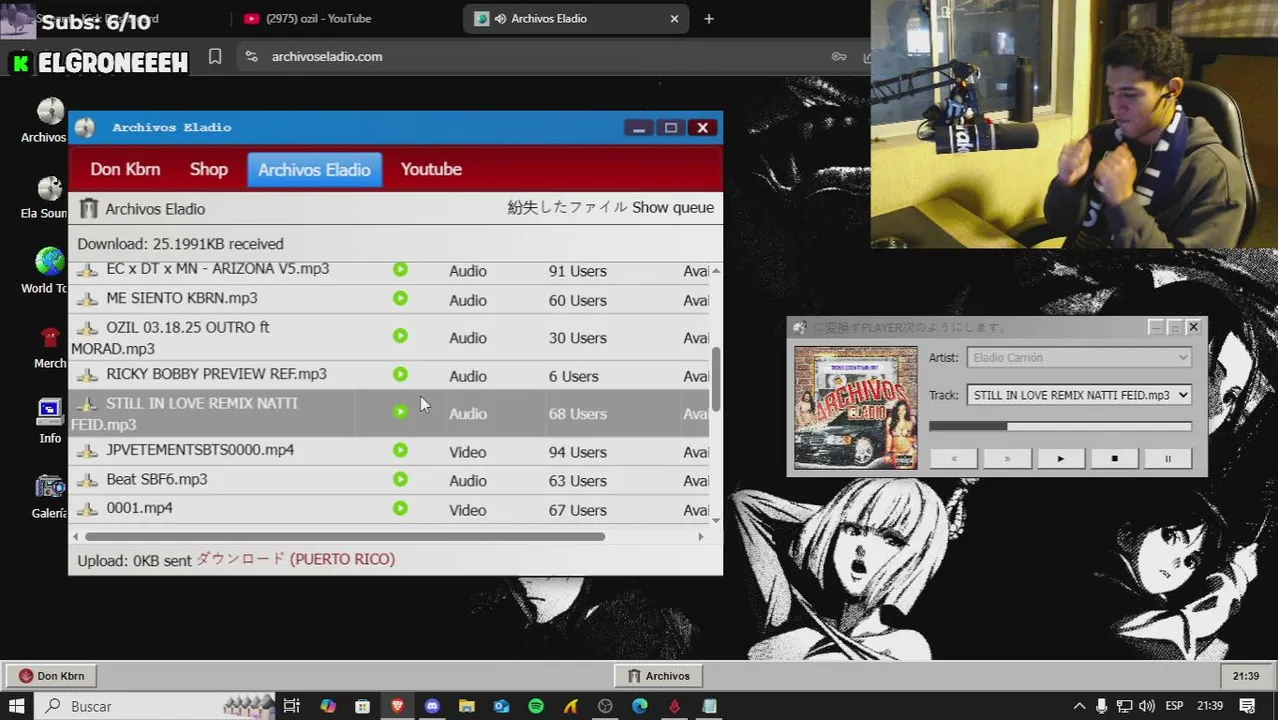
Task: Click the Archivos button in the bottom bar
Action: click(x=658, y=676)
